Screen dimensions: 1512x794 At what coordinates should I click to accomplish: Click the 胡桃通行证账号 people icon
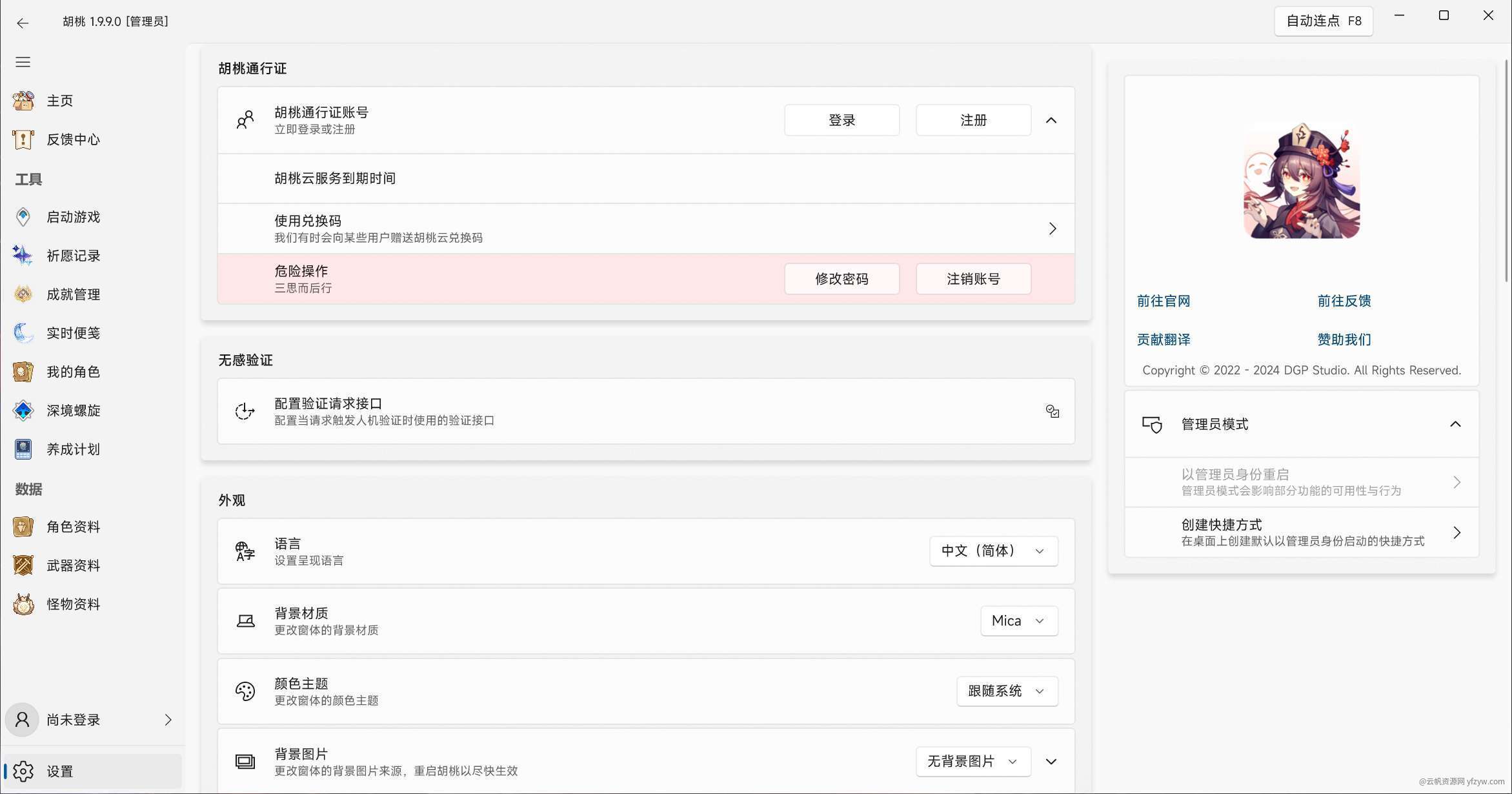pos(245,120)
